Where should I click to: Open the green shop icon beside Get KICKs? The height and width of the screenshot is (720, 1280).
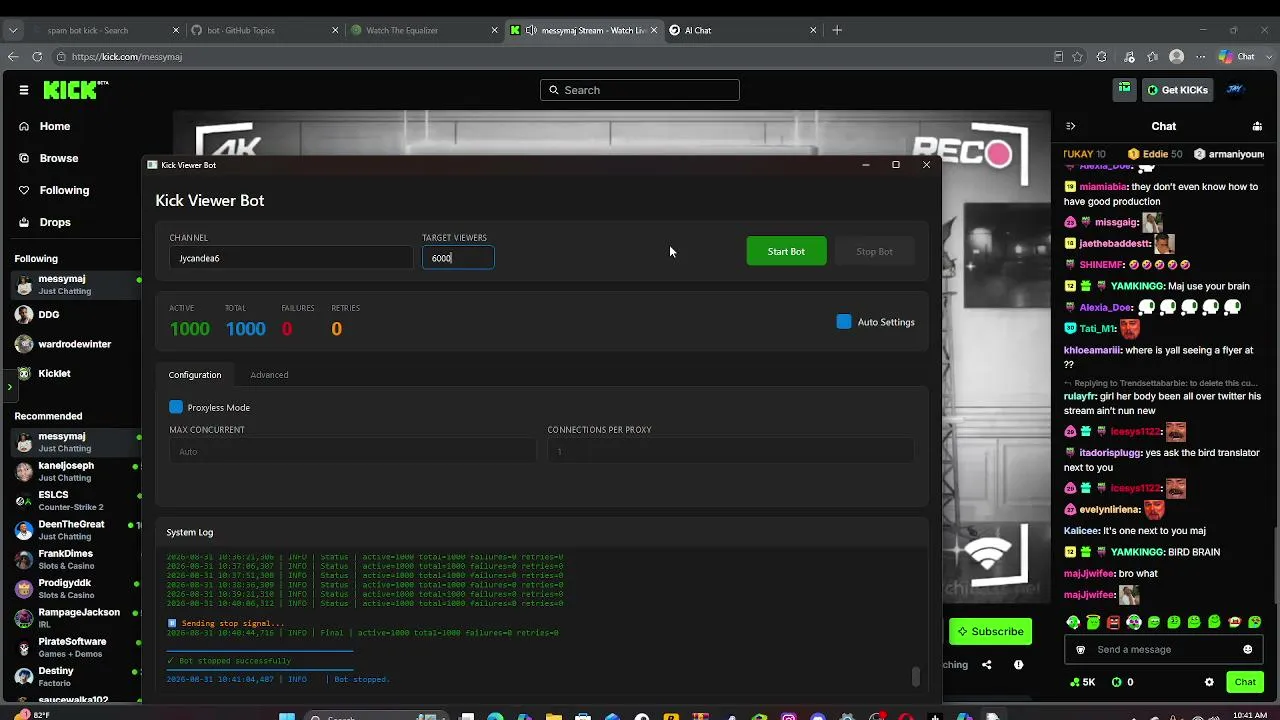click(1125, 89)
